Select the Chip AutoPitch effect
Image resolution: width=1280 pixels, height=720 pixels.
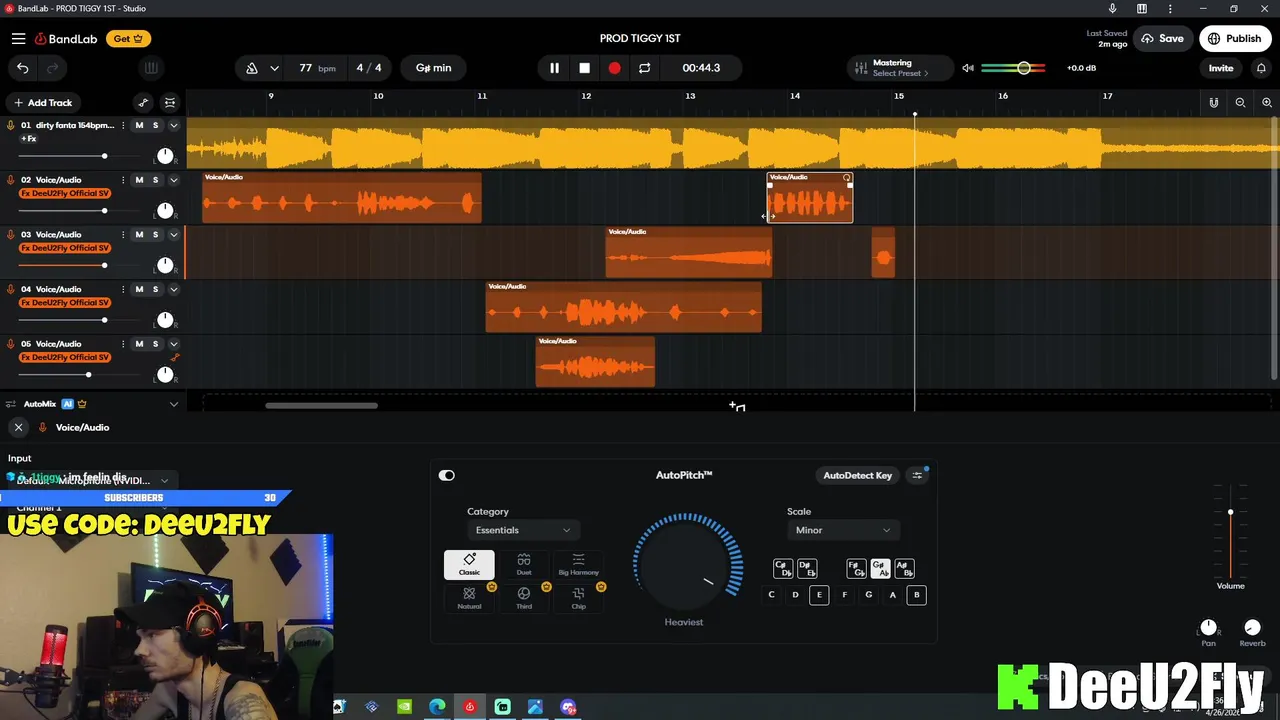pos(578,598)
